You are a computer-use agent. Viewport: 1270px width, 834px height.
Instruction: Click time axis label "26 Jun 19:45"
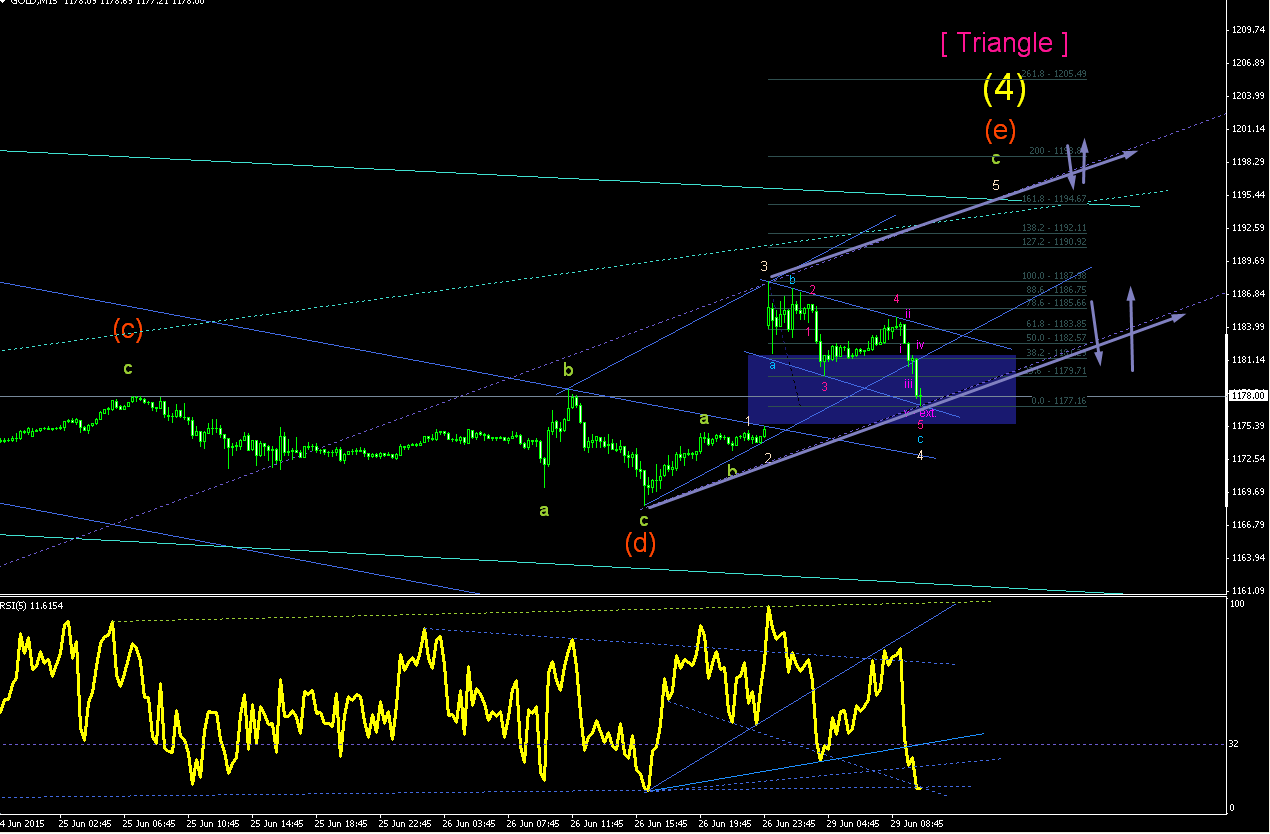tap(725, 825)
